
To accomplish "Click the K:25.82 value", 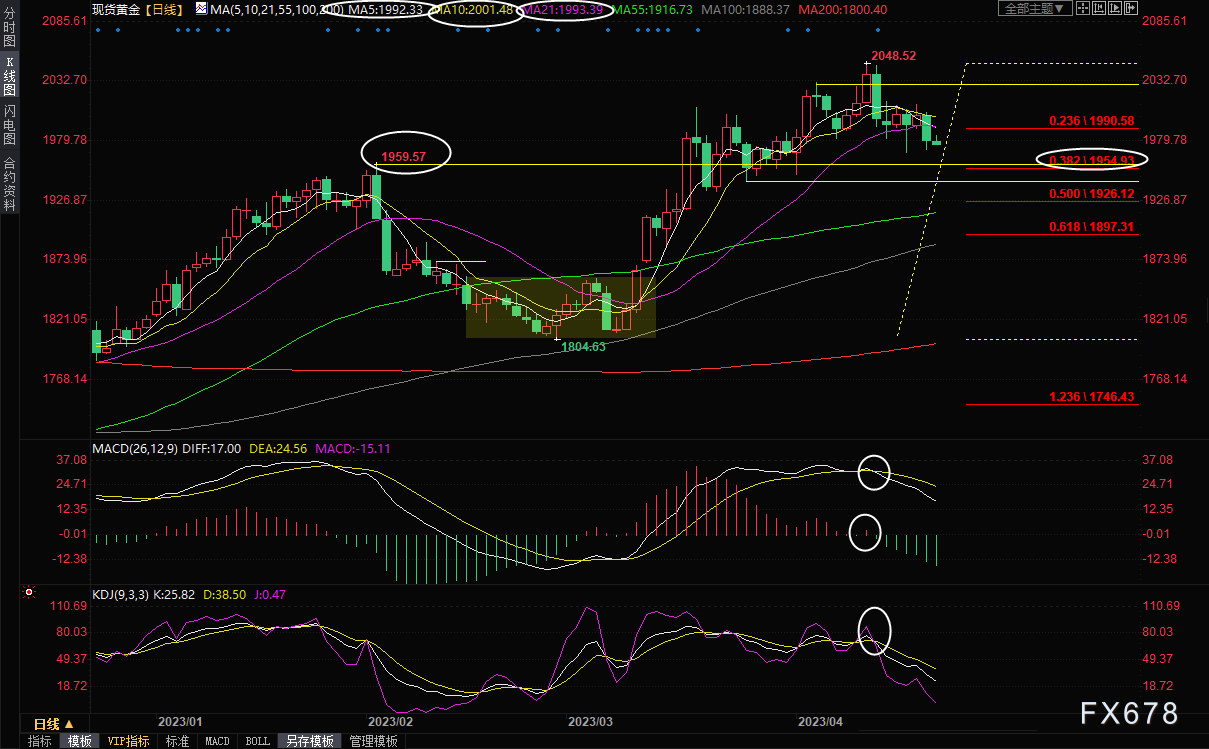I will (175, 595).
